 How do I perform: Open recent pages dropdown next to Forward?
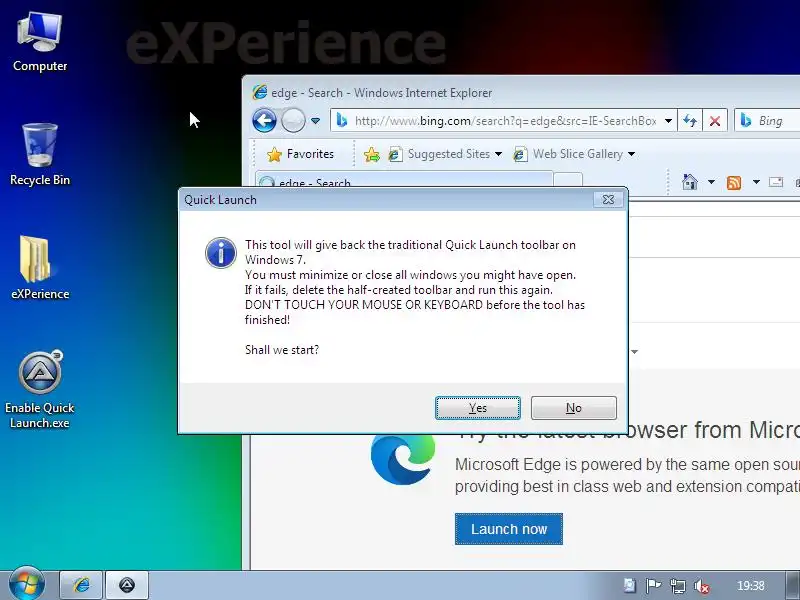pos(315,121)
